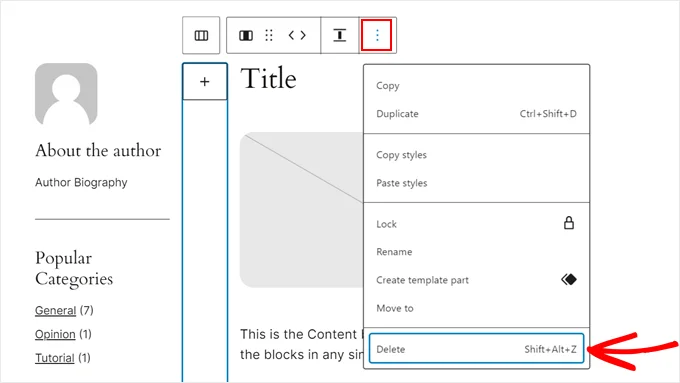The image size is (680, 383).
Task: Open the General category link
Action: 56,311
